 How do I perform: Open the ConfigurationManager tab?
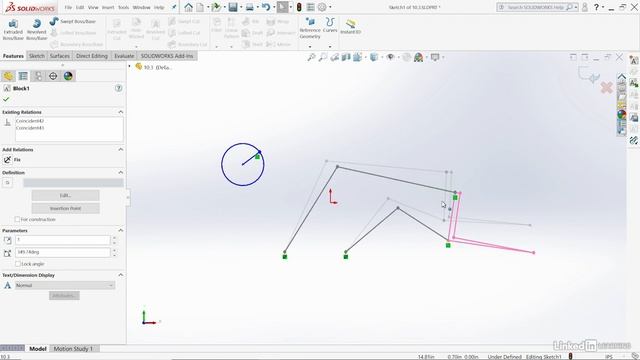pos(38,76)
